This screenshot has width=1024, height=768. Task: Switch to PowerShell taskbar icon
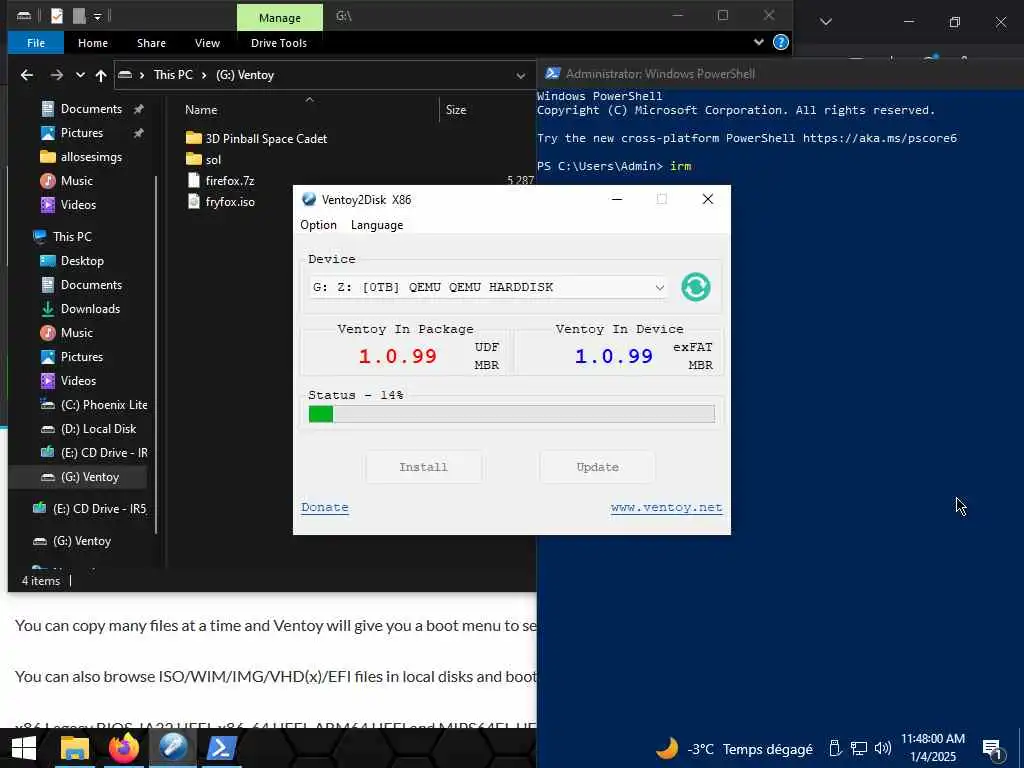(221, 748)
